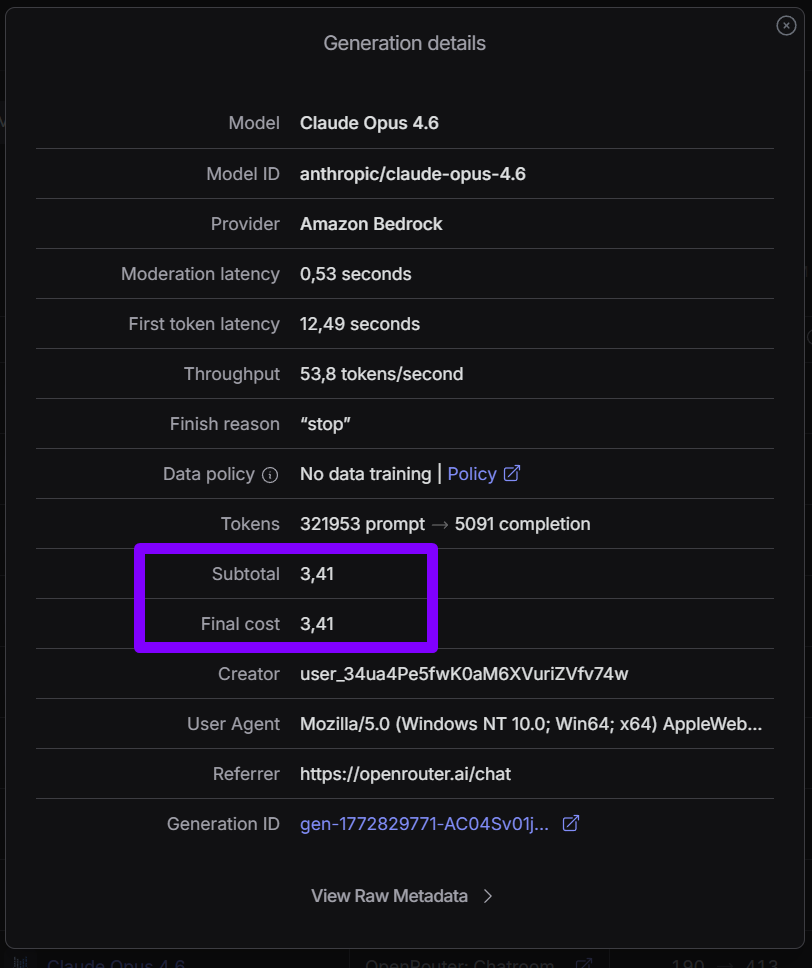Click the Tokens prompt and completion count
This screenshot has height=968, width=812.
click(x=445, y=524)
